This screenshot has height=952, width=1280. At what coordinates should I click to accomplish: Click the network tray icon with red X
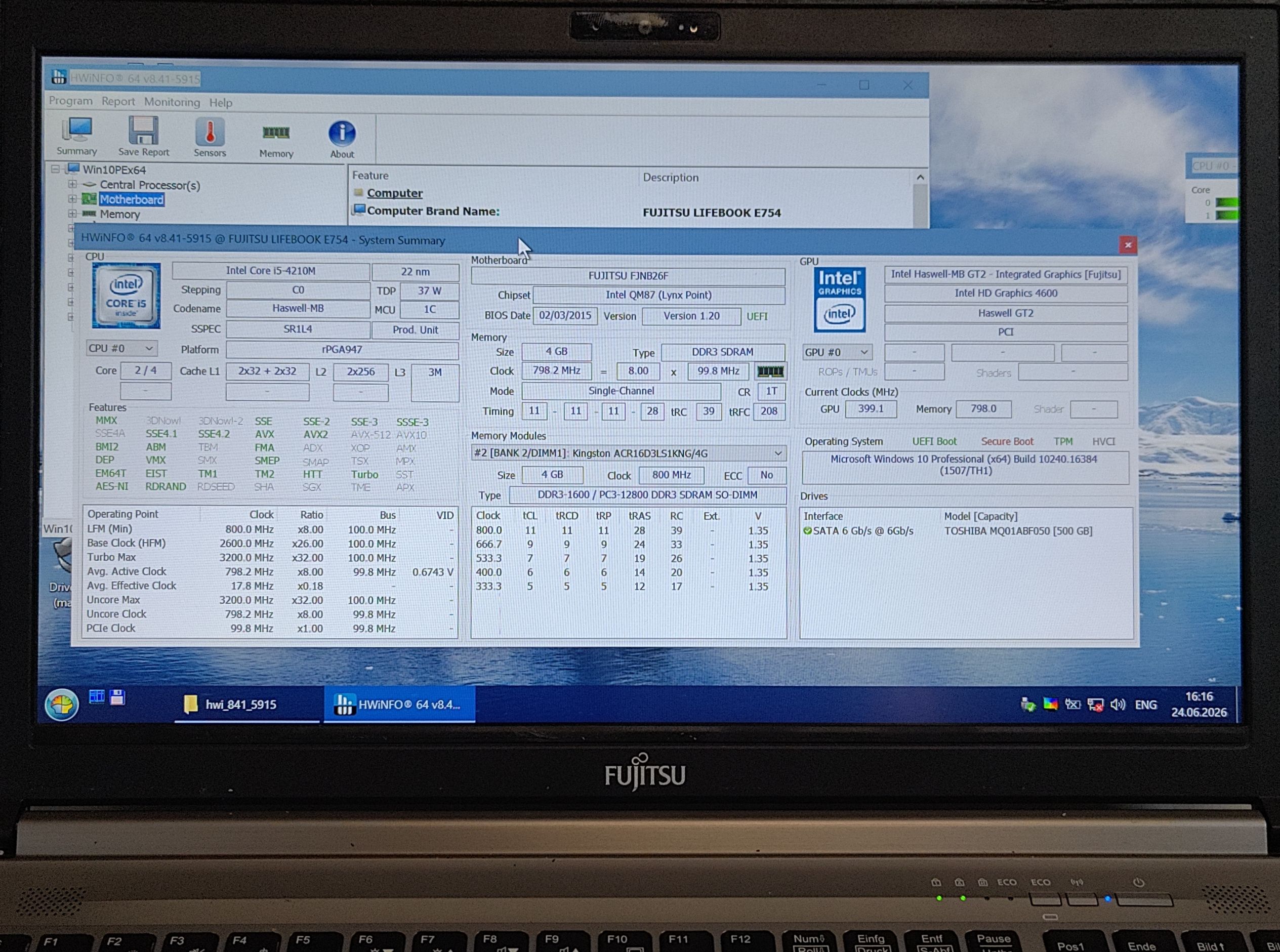[x=1095, y=705]
